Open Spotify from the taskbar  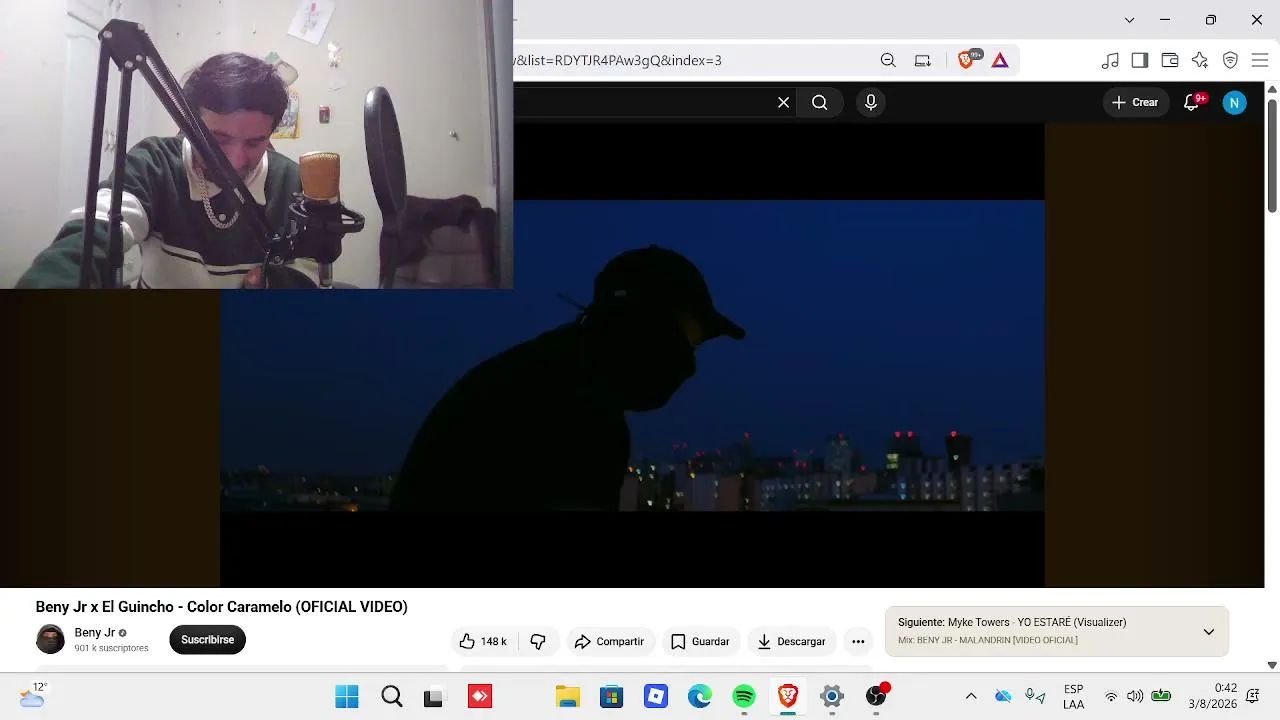tap(744, 696)
